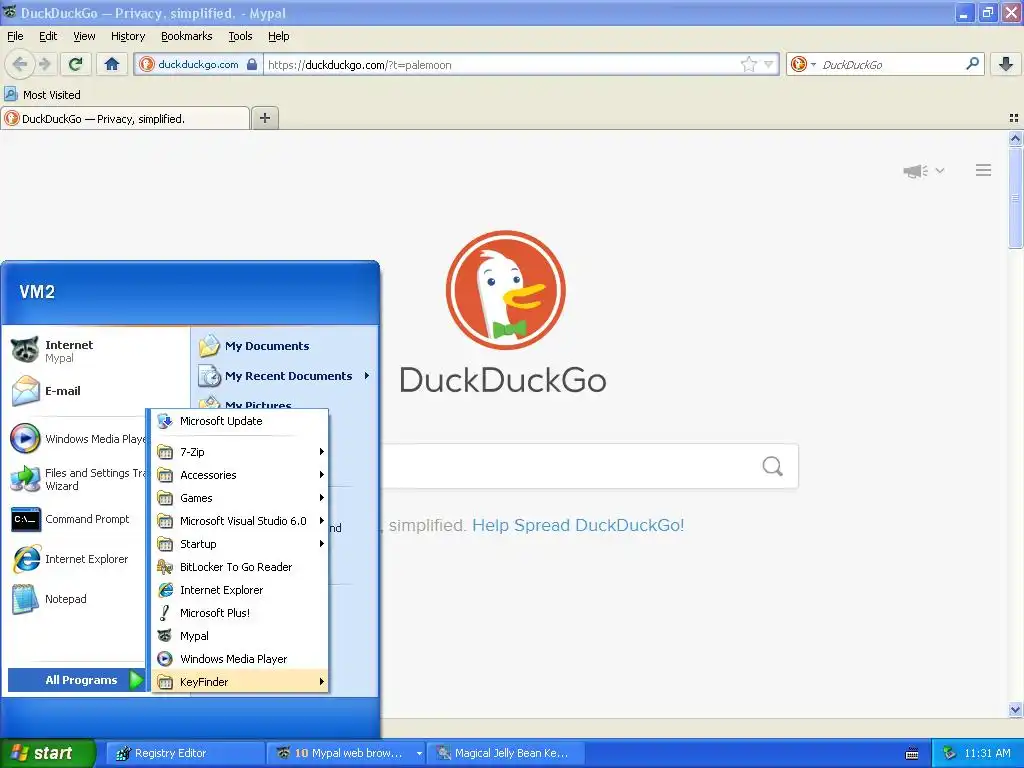Image resolution: width=1024 pixels, height=768 pixels.
Task: Switch to Registry Editor in taskbar
Action: 185,753
